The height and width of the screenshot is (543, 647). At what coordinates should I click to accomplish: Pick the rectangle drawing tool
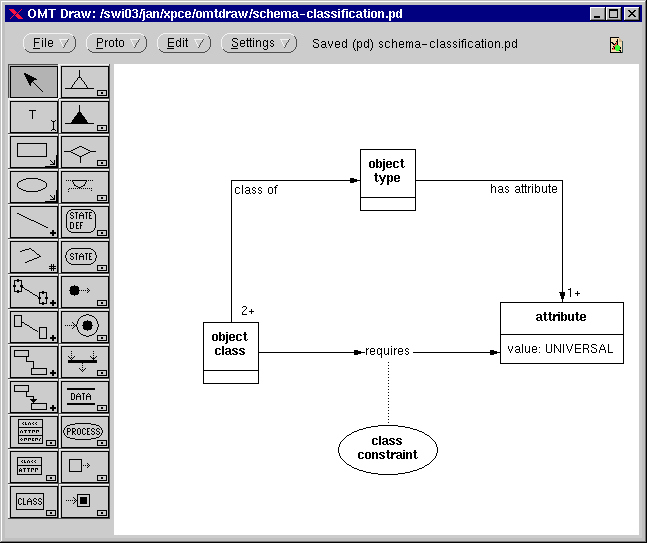coord(33,152)
